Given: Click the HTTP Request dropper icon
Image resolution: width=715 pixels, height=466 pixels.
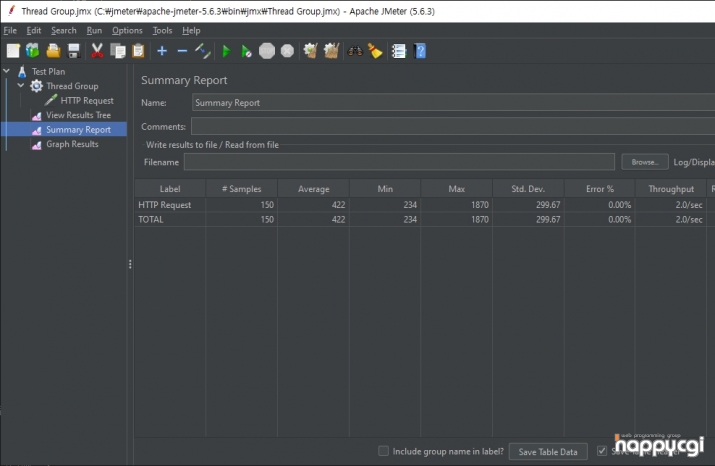Looking at the screenshot, I should pos(51,100).
